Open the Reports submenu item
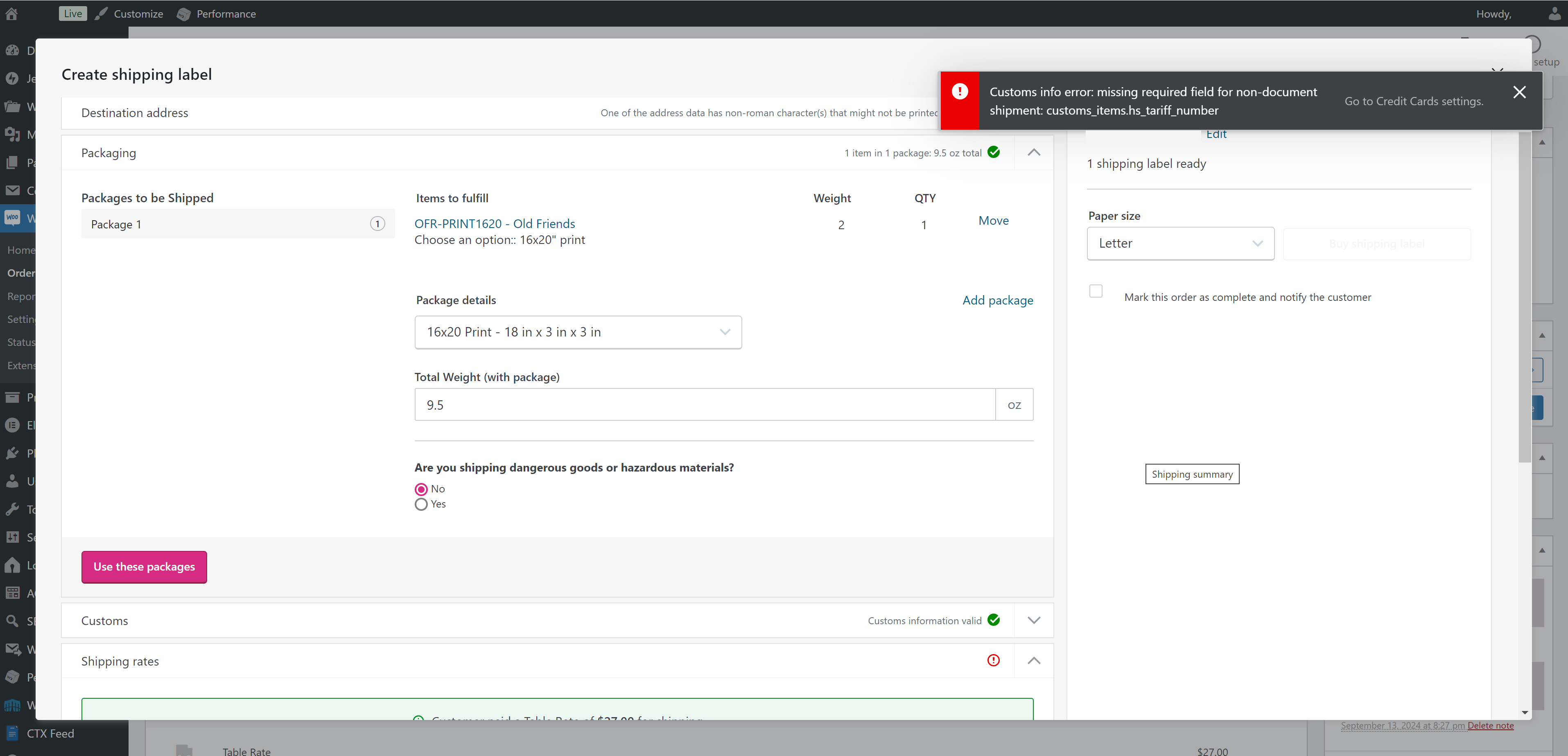The image size is (1568, 756). click(21, 296)
